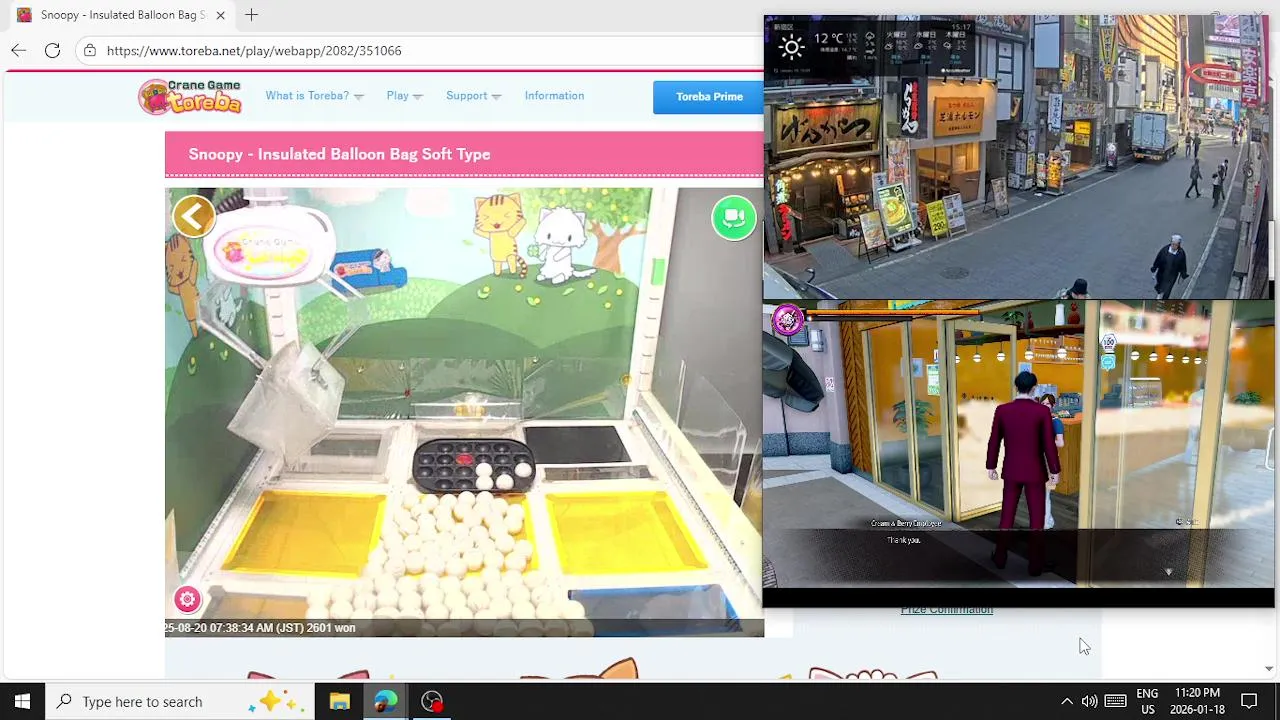
Task: Click the page scrollbar down arrow
Action: click(1269, 669)
